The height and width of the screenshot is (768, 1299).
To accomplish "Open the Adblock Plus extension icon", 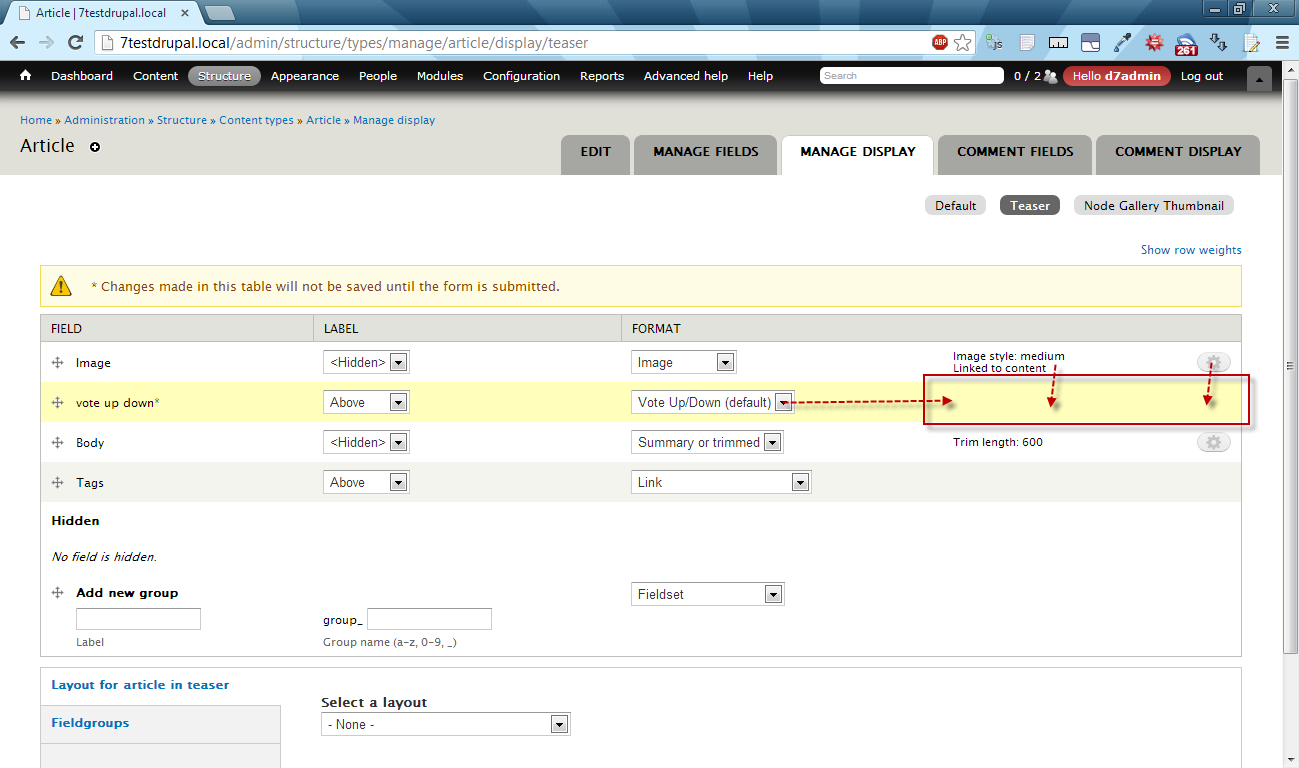I will [x=940, y=43].
